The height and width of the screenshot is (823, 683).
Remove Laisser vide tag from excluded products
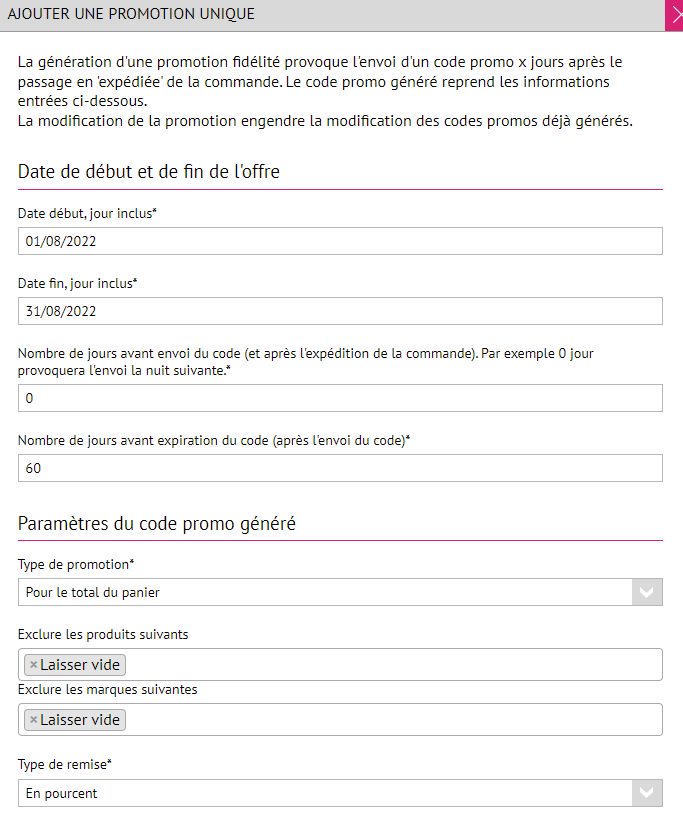point(33,665)
